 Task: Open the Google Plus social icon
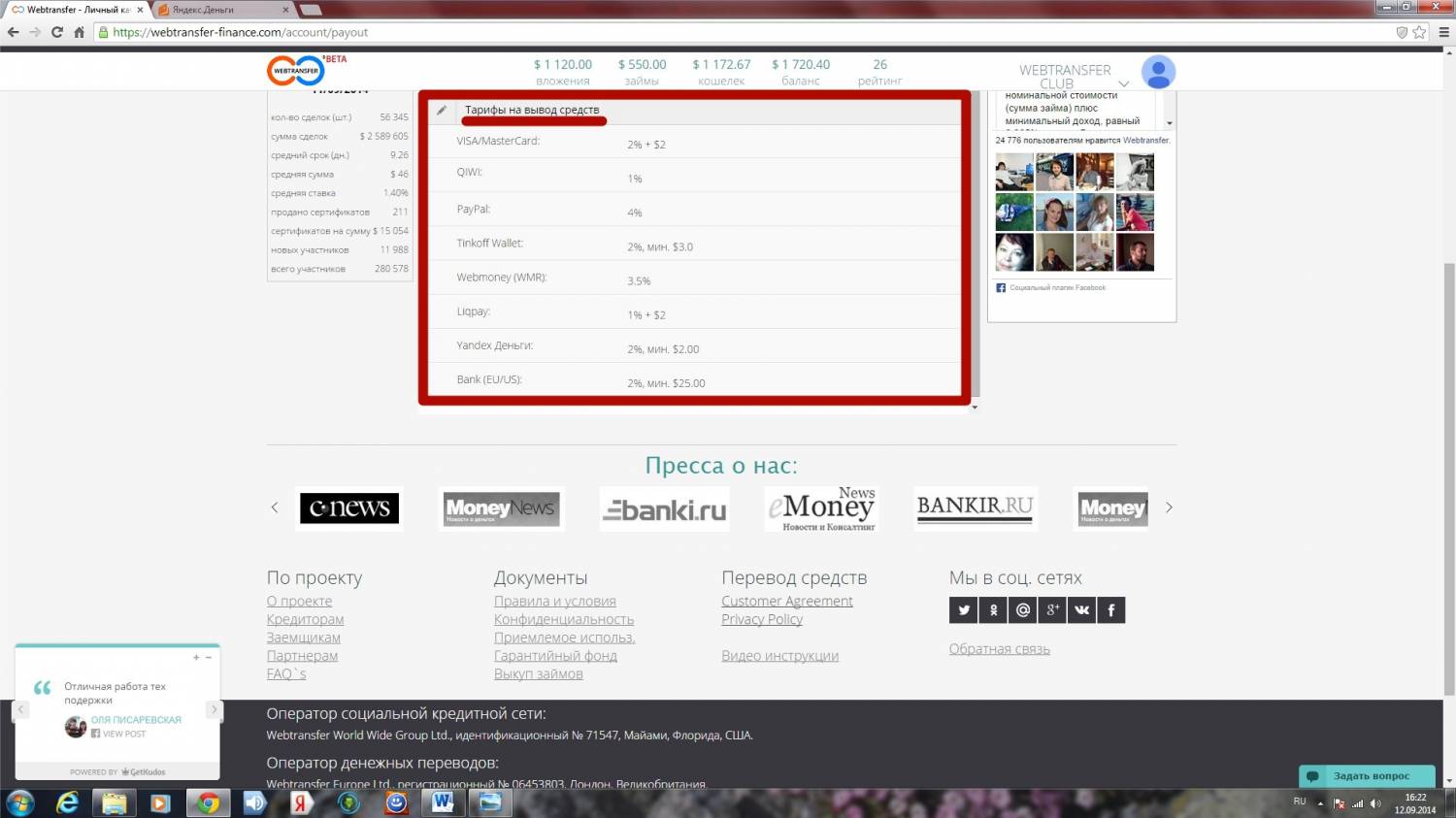click(1052, 609)
